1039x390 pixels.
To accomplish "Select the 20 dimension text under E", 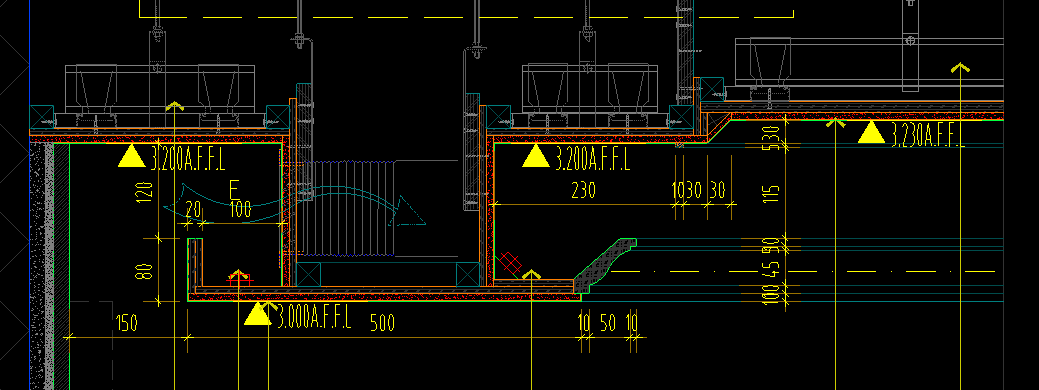I will [193, 211].
